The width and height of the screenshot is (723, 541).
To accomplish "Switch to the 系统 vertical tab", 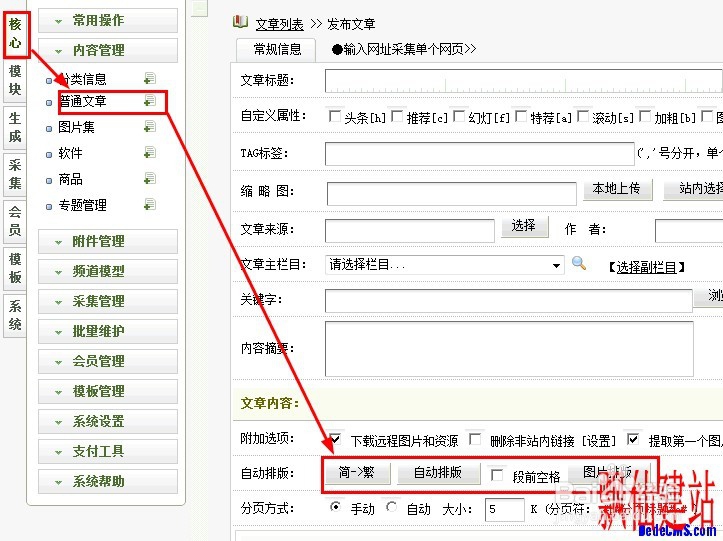I will coord(15,315).
